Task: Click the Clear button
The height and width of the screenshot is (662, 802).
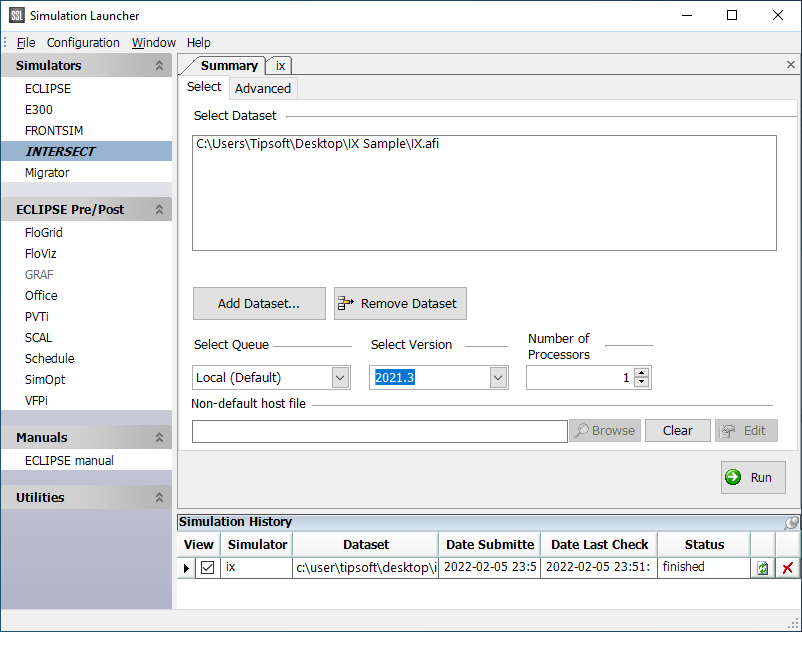Action: [x=678, y=431]
